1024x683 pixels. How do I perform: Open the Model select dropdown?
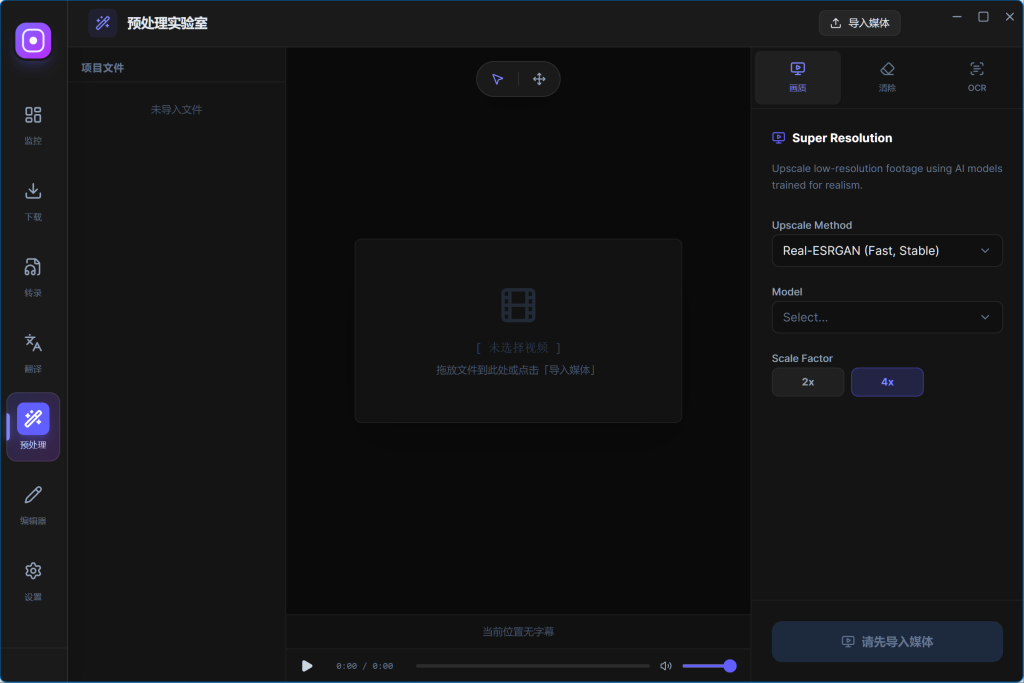point(887,317)
